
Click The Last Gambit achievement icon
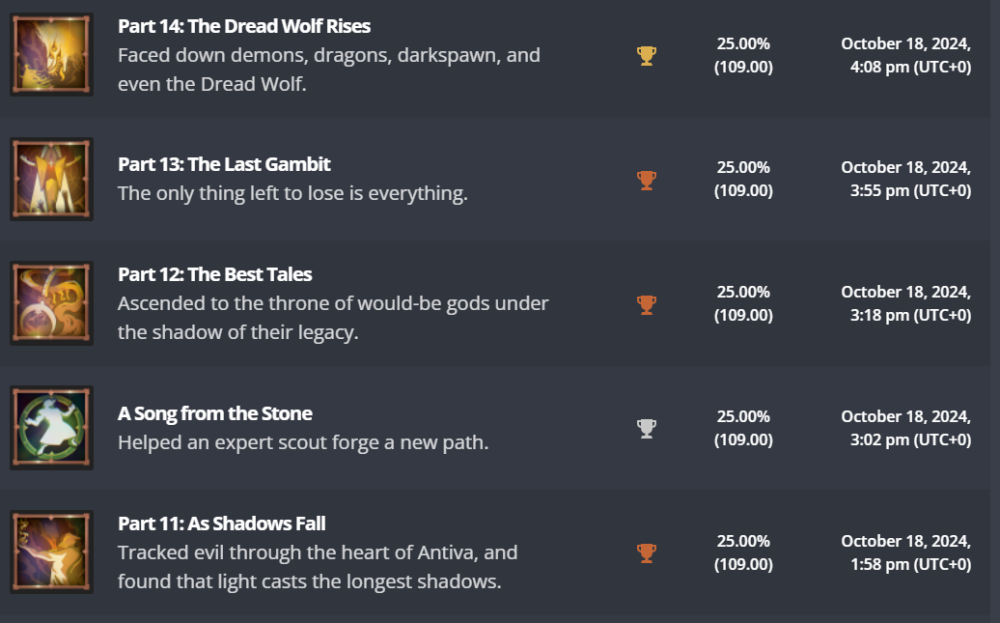[52, 179]
